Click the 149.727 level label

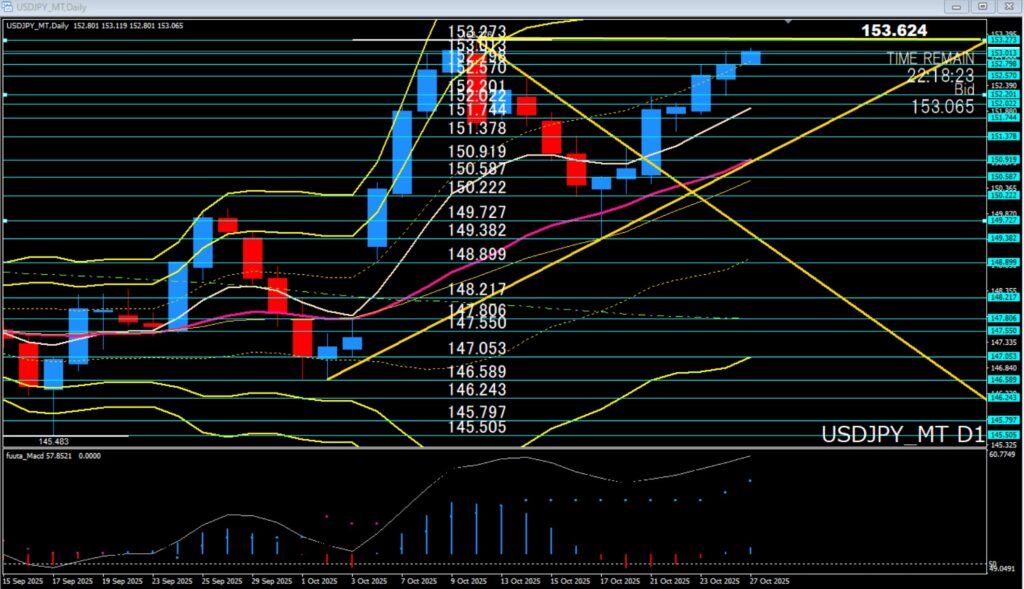[x=478, y=212]
